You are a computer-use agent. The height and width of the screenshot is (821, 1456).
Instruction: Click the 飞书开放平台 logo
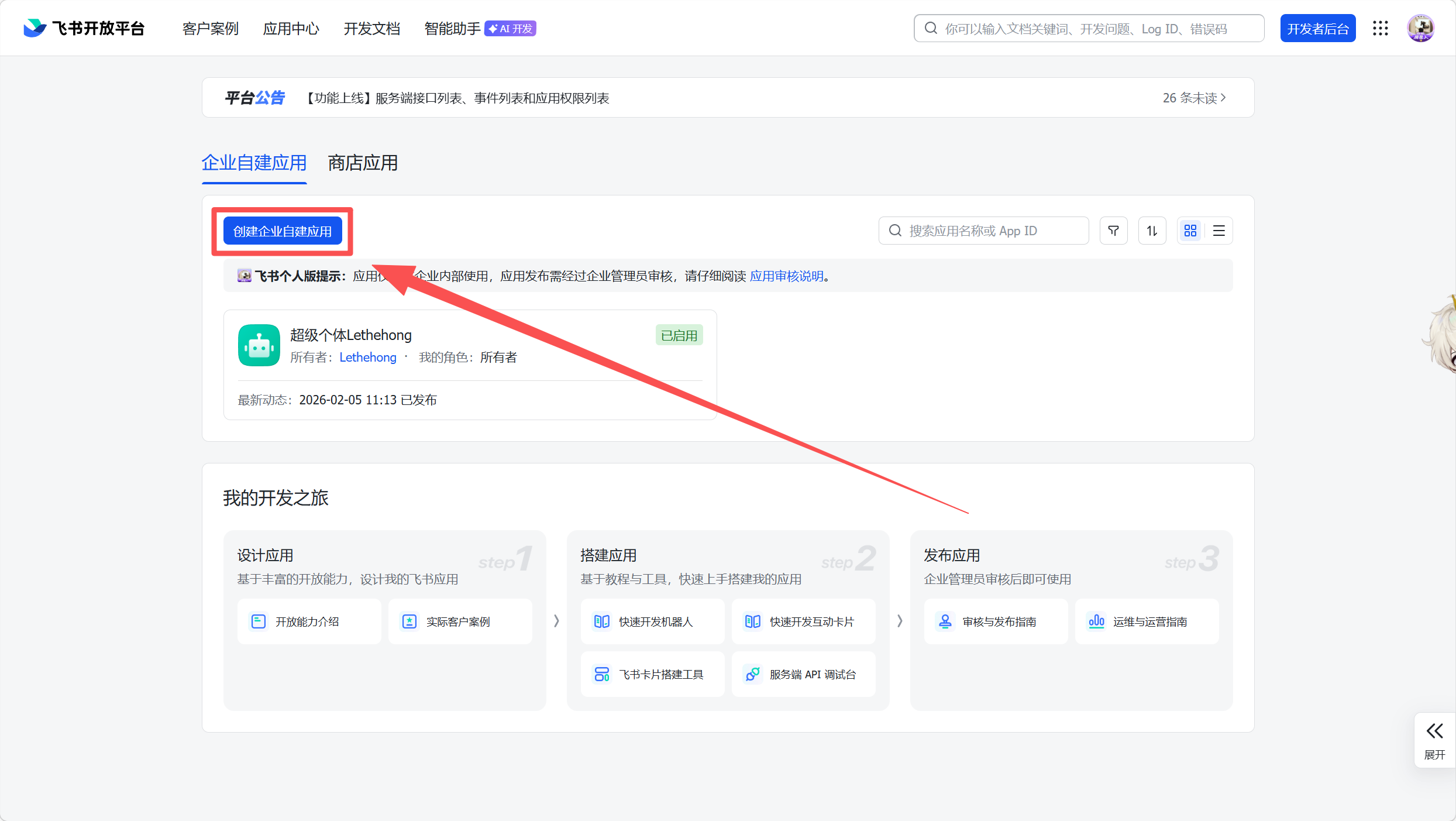[84, 28]
